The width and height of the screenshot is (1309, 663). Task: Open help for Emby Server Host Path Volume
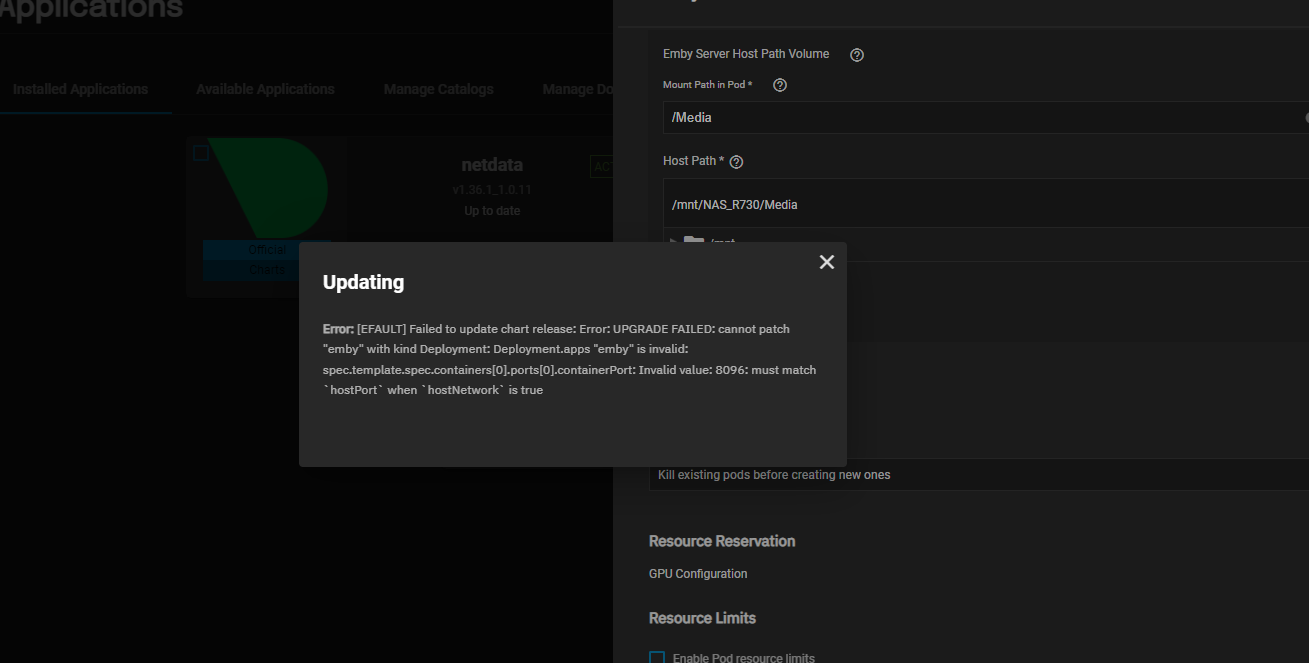[857, 55]
